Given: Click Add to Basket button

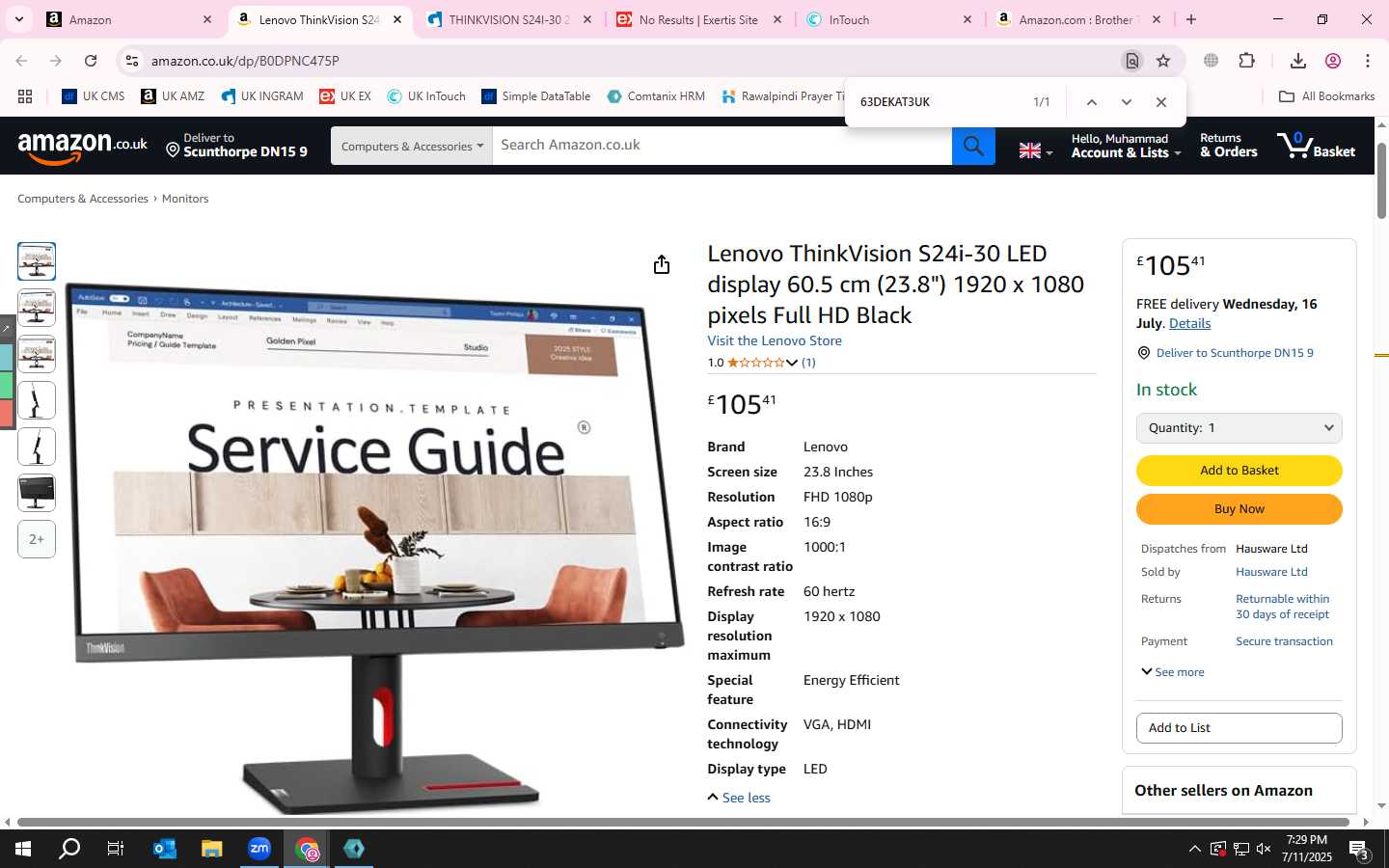Looking at the screenshot, I should click(x=1239, y=471).
